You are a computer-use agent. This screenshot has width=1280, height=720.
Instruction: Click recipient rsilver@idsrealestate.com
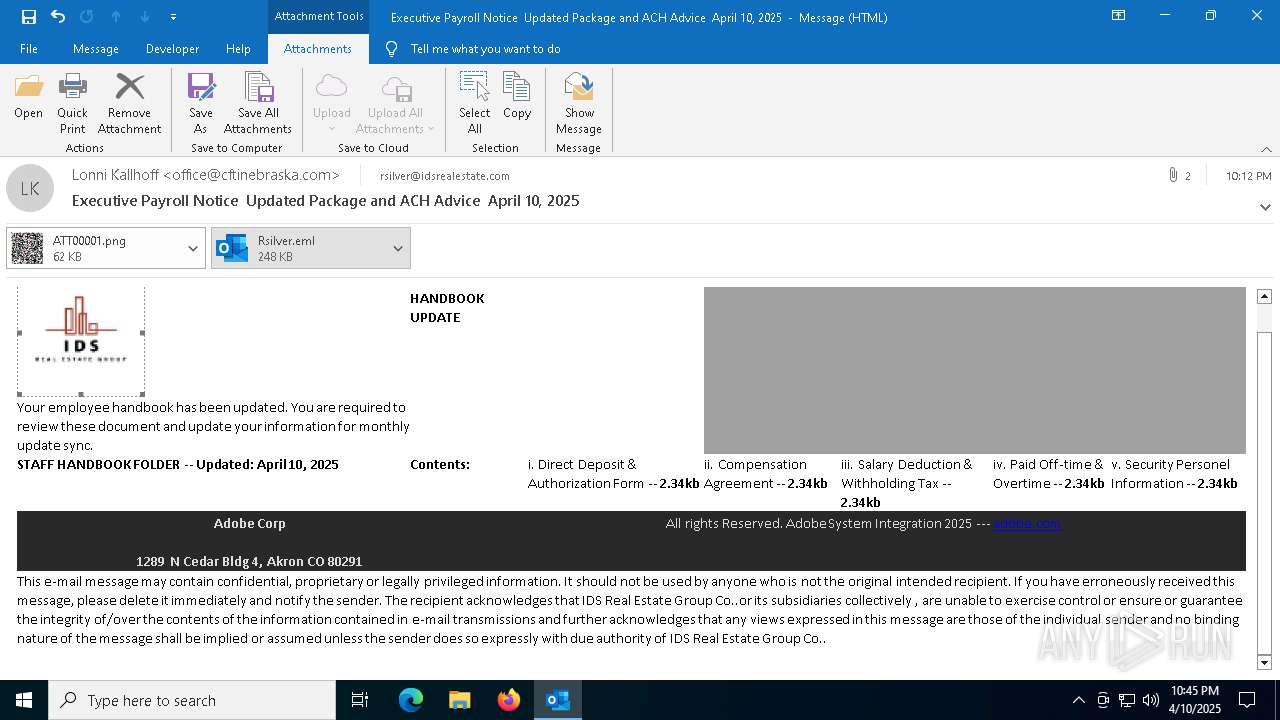click(x=445, y=176)
